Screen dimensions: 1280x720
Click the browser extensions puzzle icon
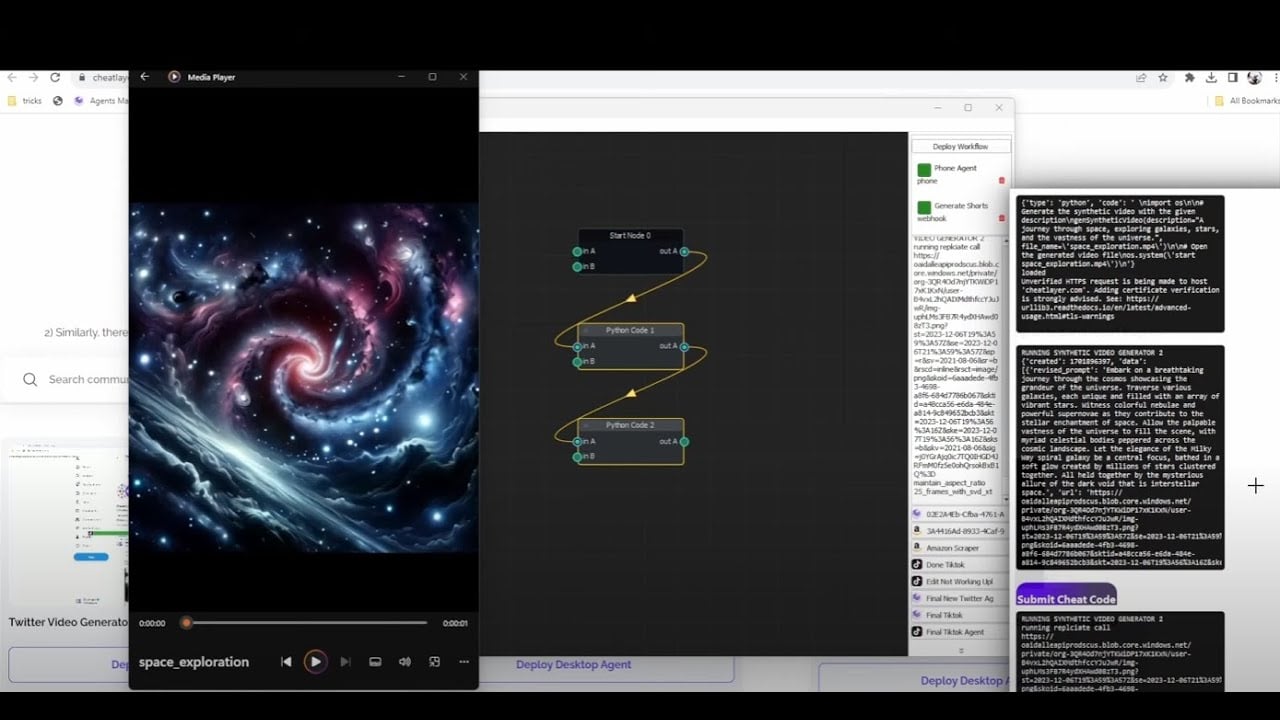coord(1189,78)
